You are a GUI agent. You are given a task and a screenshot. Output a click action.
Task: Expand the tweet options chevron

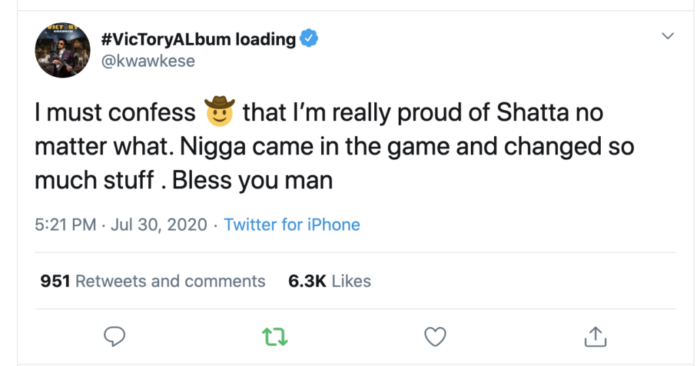[x=668, y=36]
